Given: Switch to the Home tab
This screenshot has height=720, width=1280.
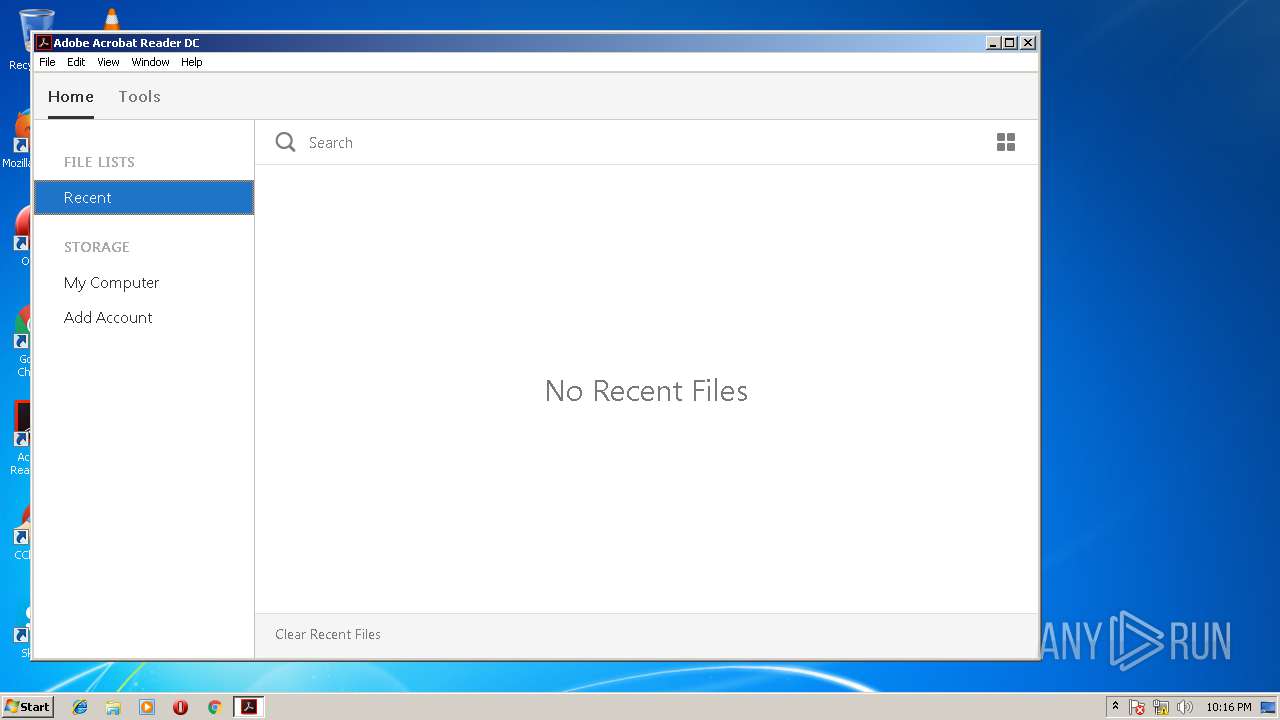Looking at the screenshot, I should click(x=71, y=97).
